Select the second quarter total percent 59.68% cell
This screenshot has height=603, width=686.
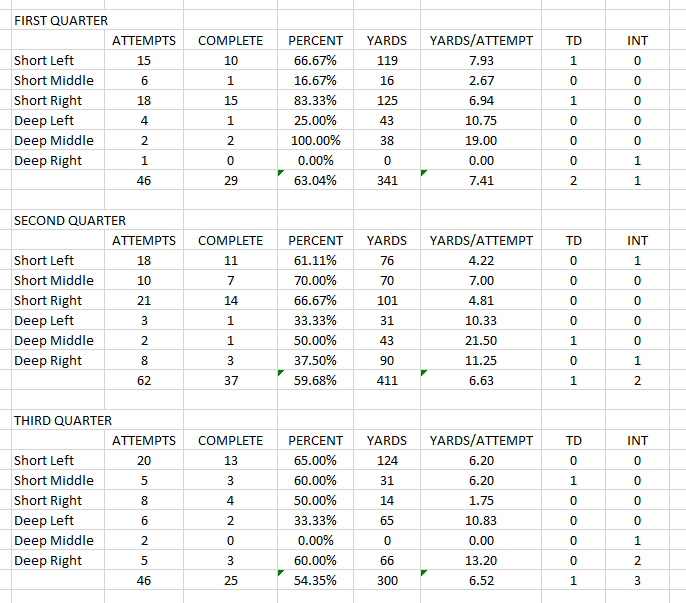coord(315,381)
